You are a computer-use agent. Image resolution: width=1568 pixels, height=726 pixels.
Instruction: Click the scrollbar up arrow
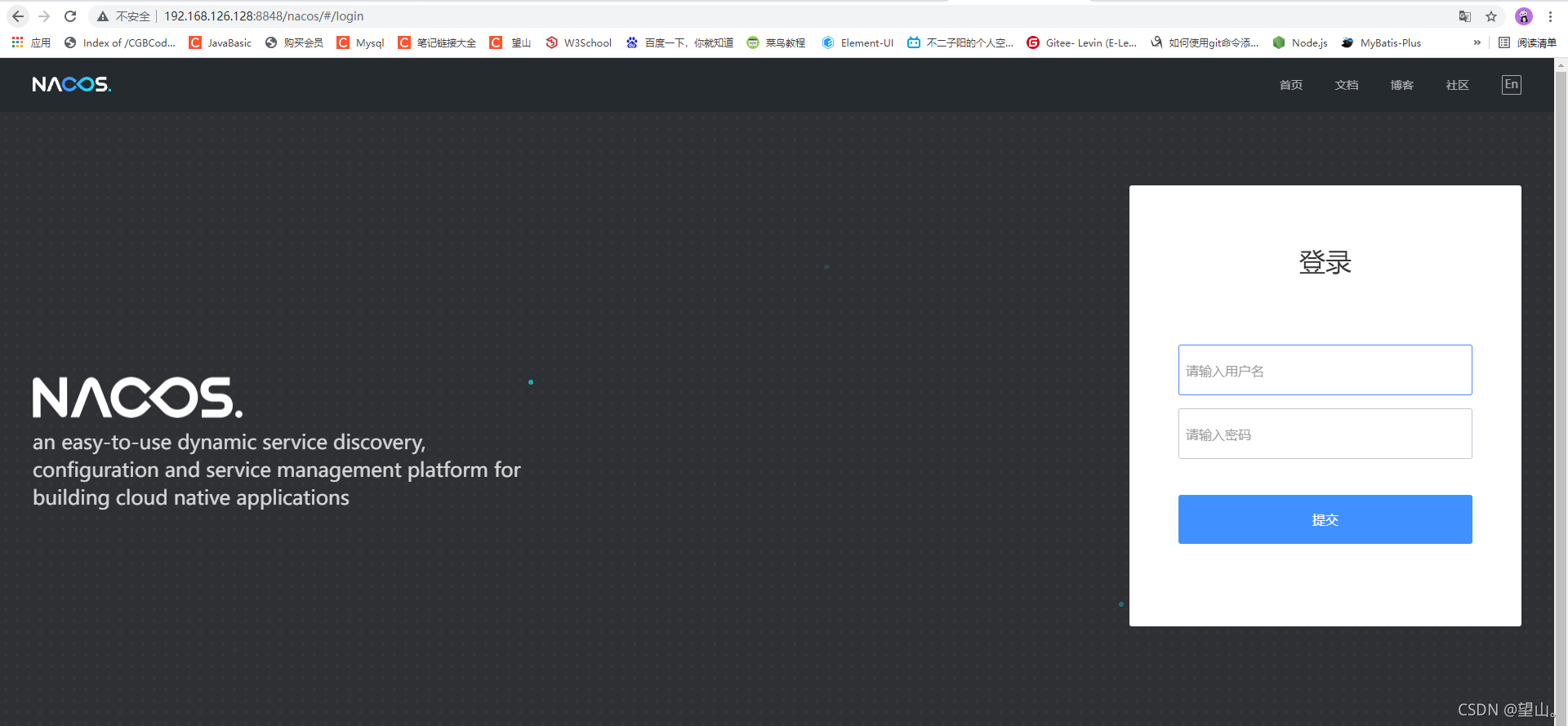click(x=1561, y=65)
